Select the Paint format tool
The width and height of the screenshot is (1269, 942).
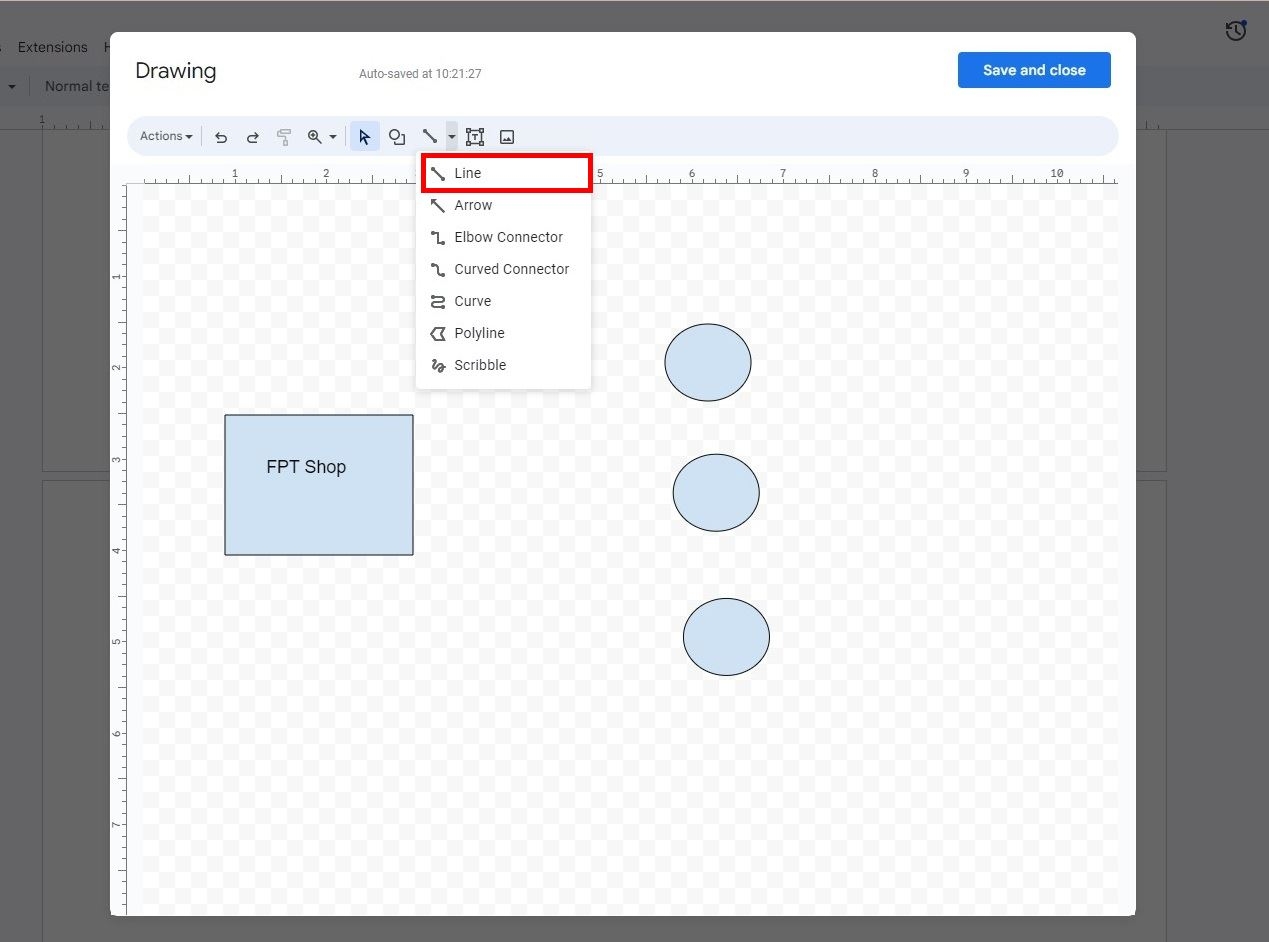point(284,136)
